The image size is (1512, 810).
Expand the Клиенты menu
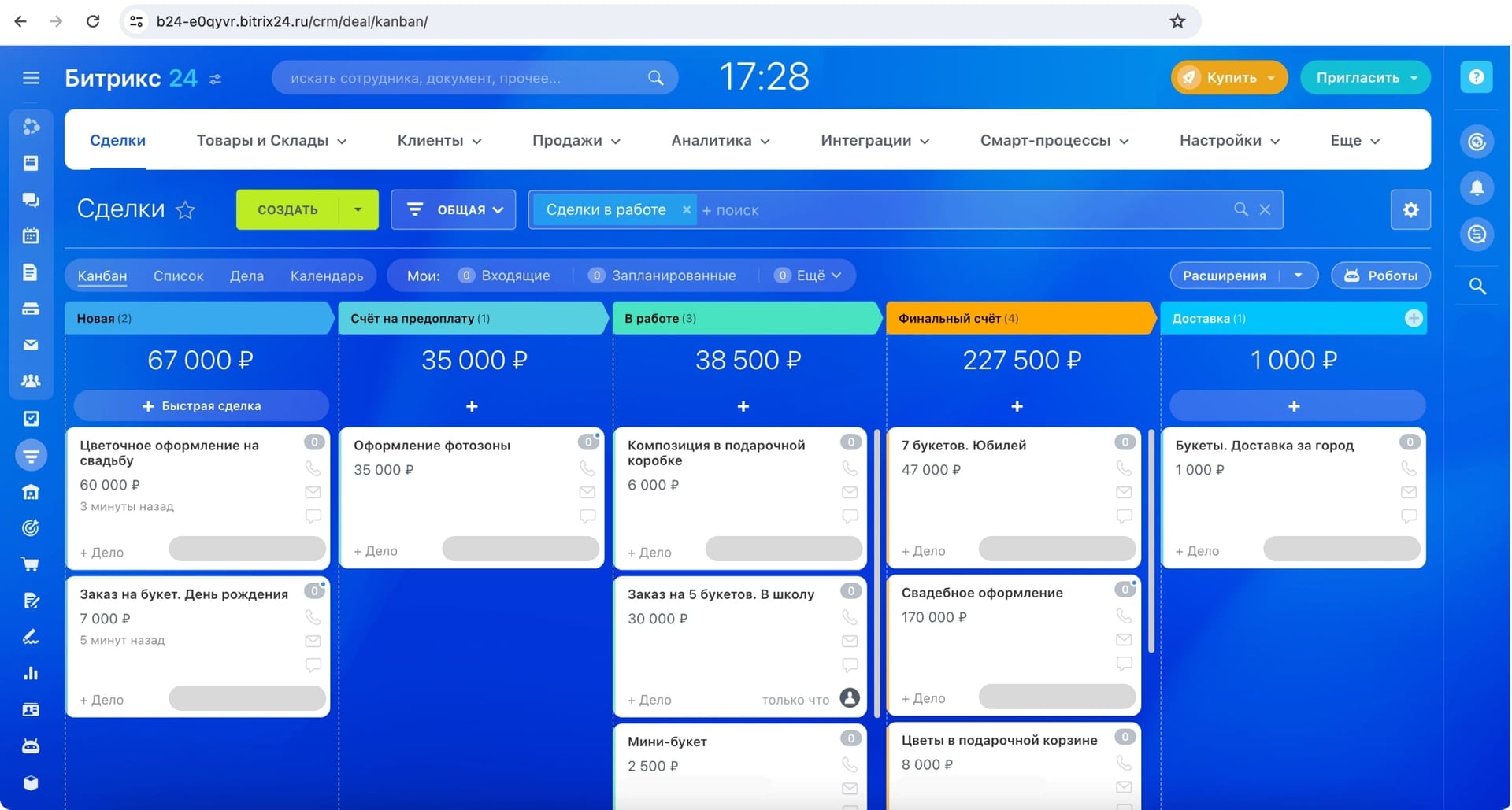click(x=439, y=140)
